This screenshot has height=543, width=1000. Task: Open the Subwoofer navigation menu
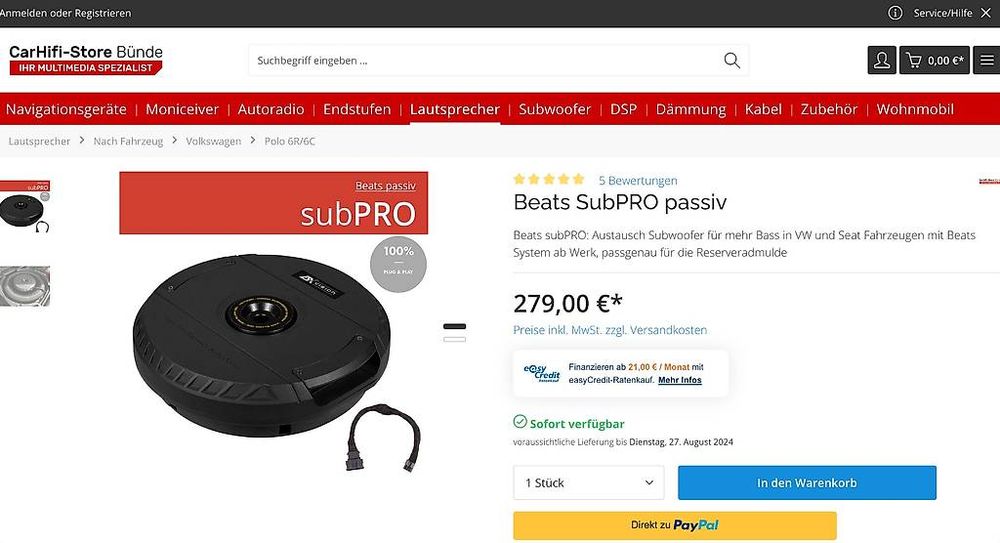[x=554, y=109]
